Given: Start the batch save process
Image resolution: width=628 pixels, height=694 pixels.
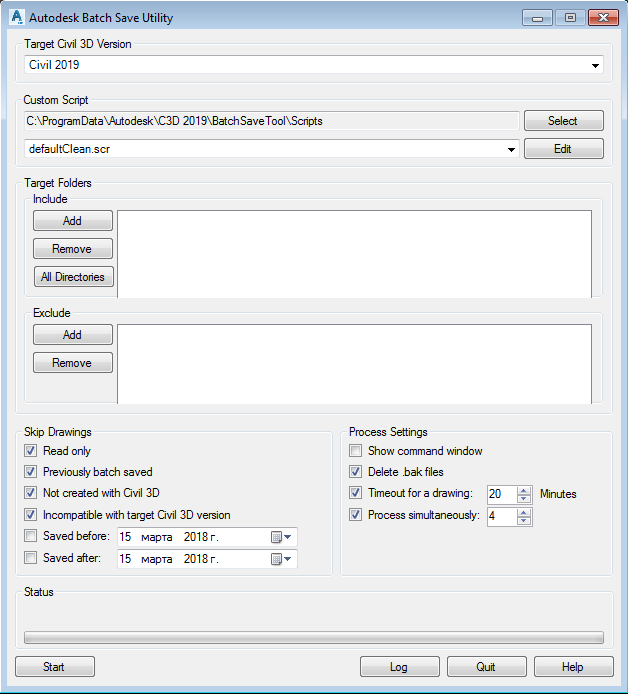Looking at the screenshot, I should (x=55, y=667).
